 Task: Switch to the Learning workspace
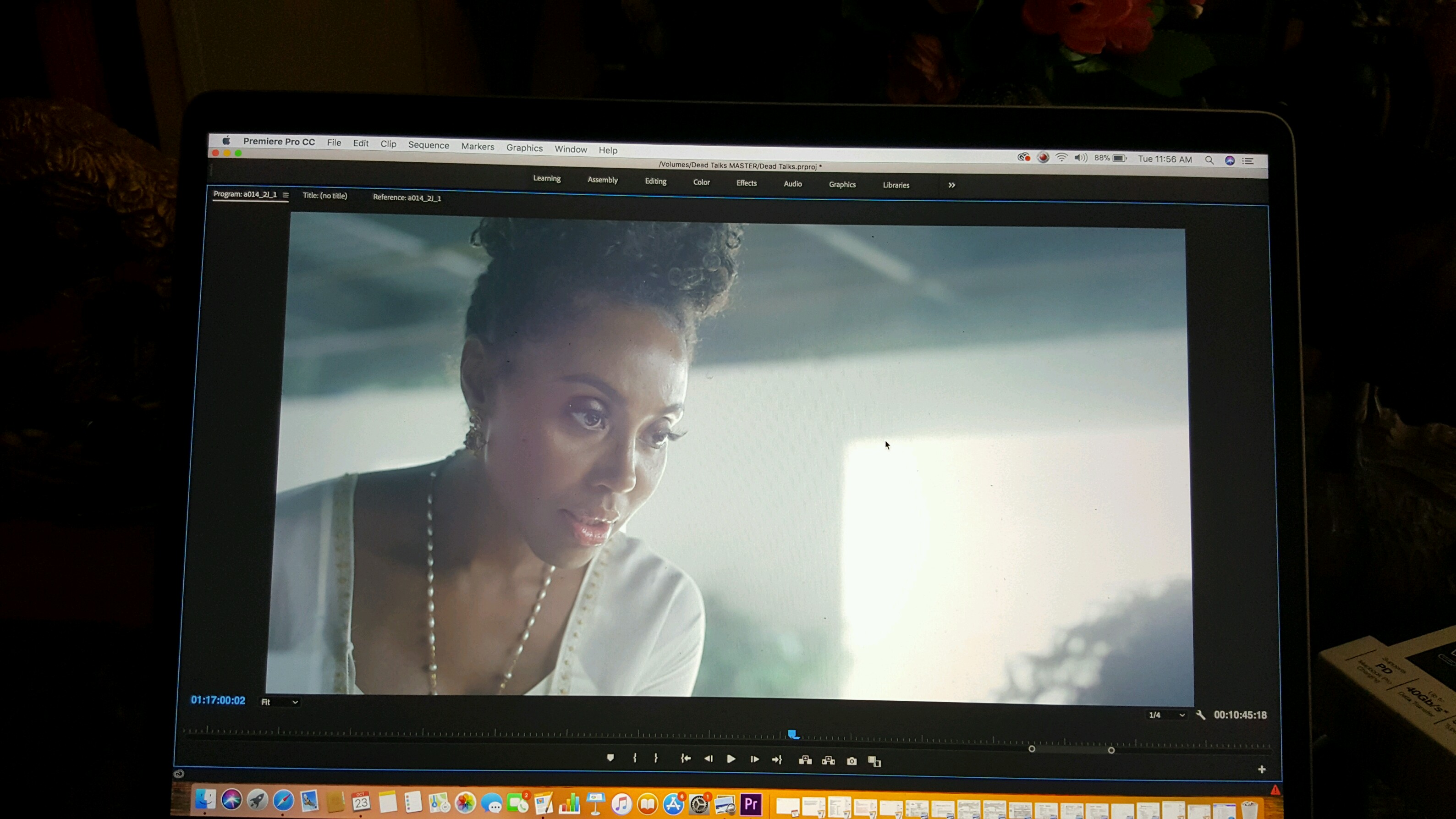[547, 179]
